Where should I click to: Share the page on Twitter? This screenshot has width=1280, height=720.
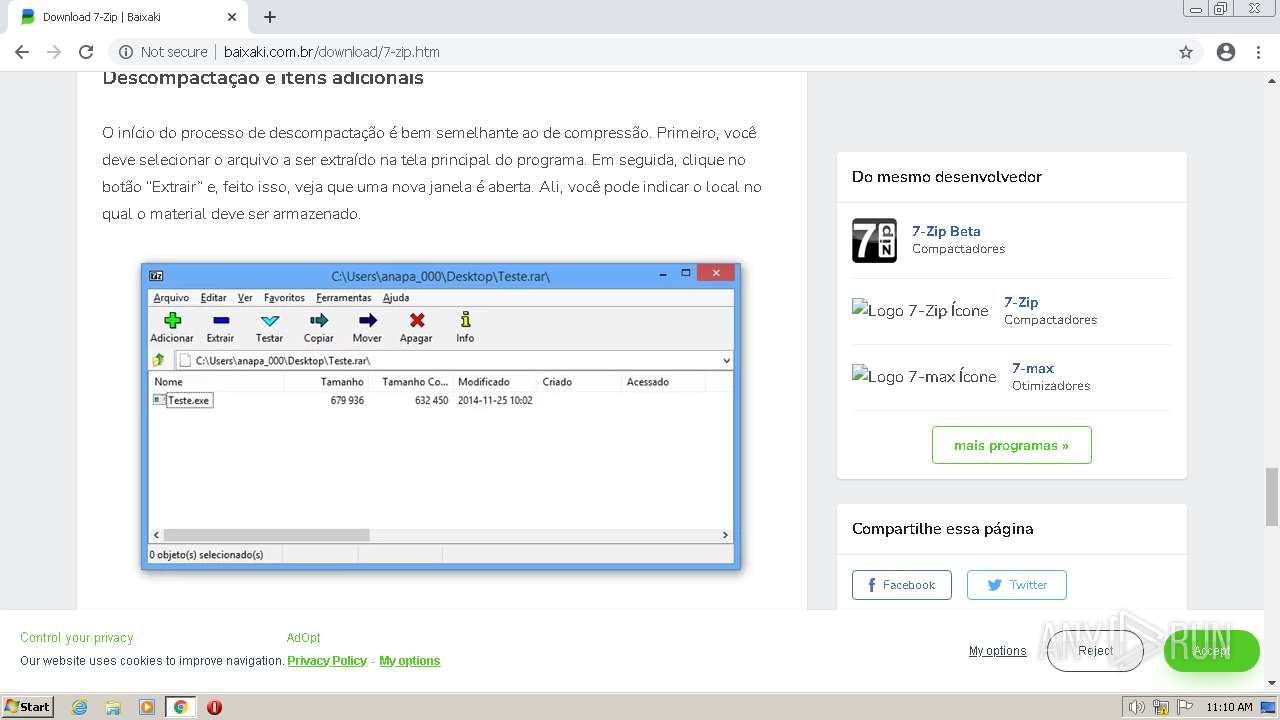click(1016, 585)
